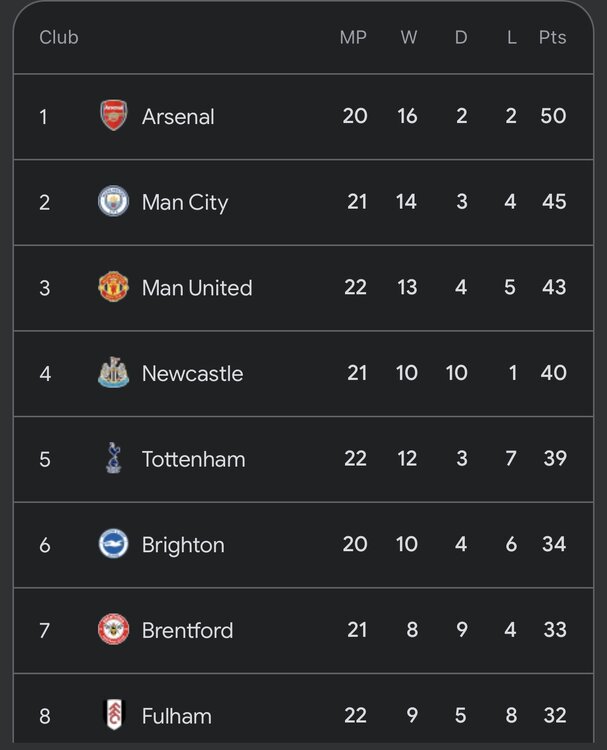
Task: Tap the Newcastle club crest
Action: coord(113,373)
